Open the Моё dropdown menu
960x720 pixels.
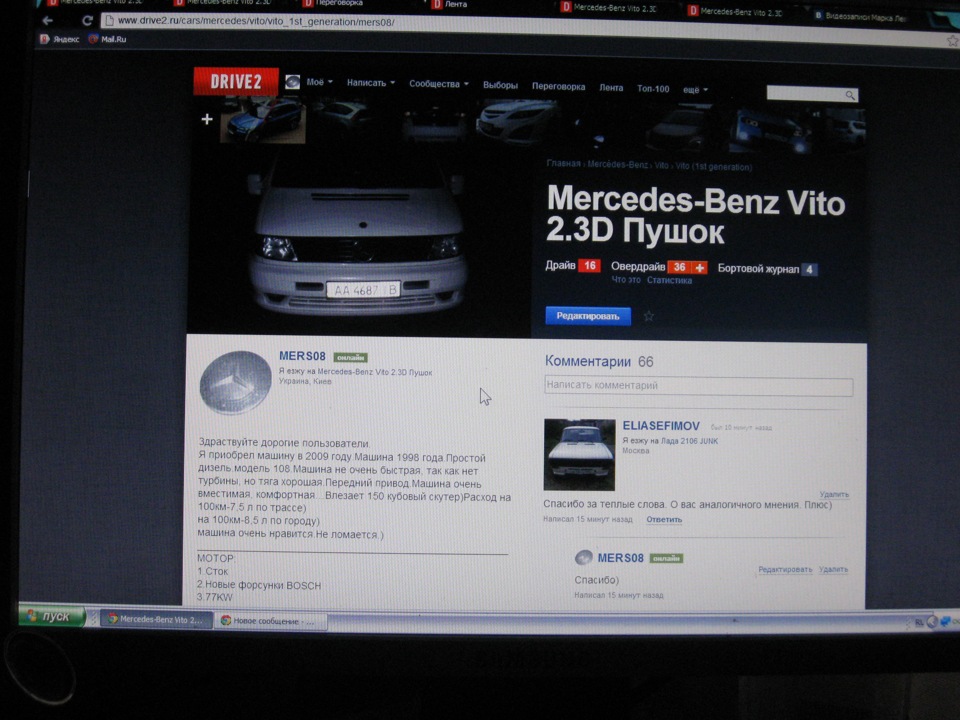point(319,82)
